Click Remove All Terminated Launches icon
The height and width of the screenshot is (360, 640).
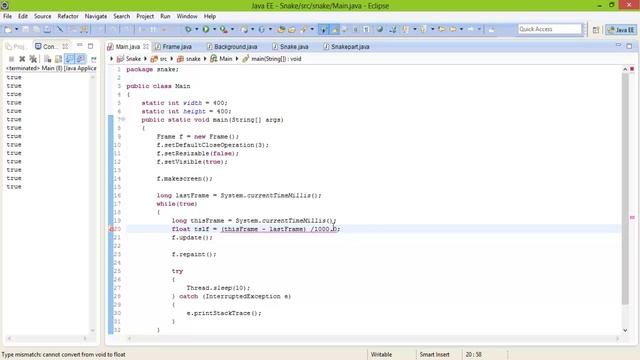point(33,59)
